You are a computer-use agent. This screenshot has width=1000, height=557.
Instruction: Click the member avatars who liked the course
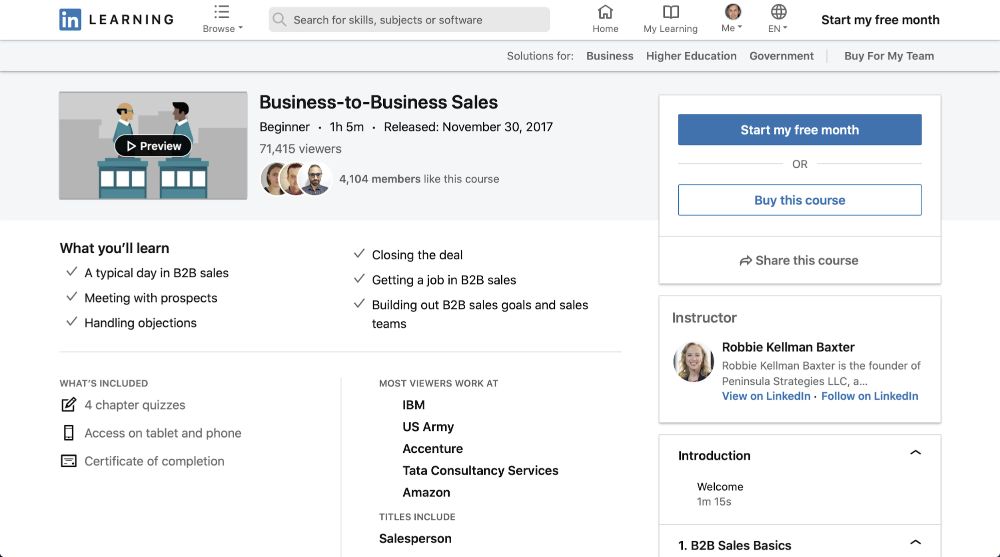point(296,179)
